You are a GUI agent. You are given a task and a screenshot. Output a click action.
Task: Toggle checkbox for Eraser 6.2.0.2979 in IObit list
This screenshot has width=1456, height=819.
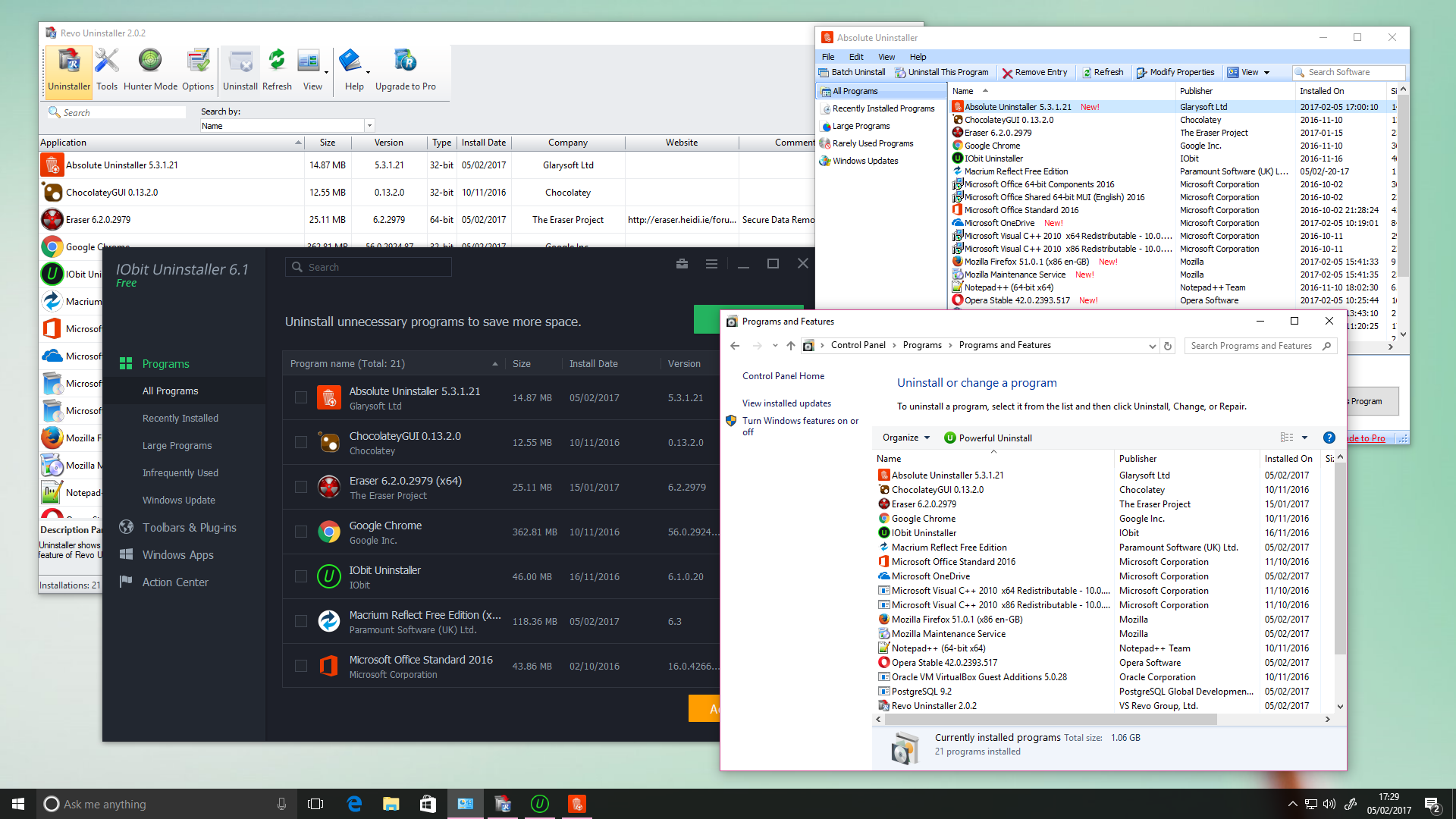pos(300,487)
